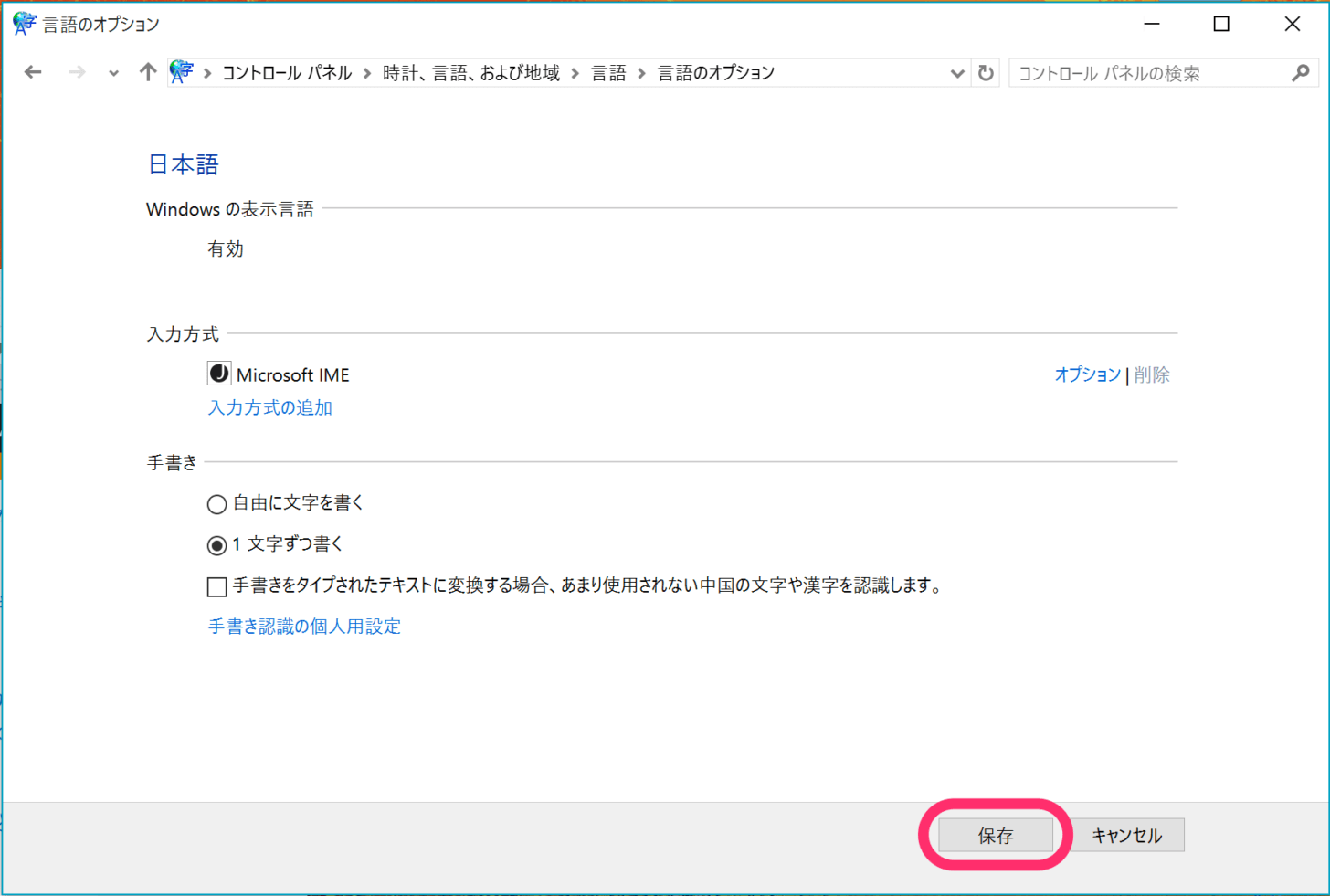Refresh the page with the reload icon

(986, 73)
